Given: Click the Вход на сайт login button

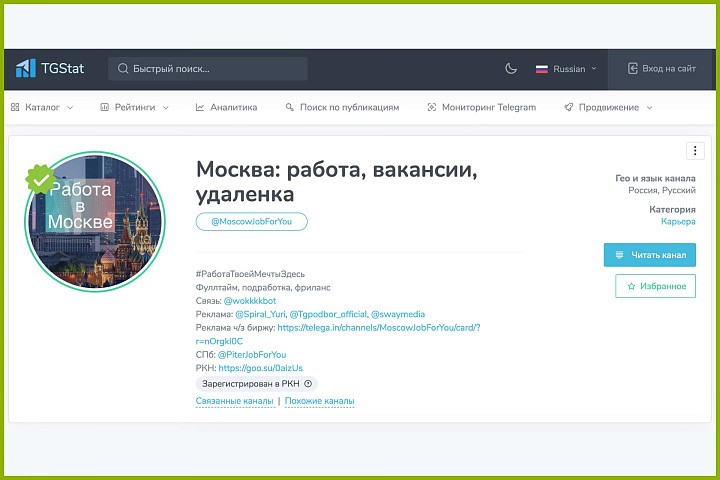Looking at the screenshot, I should coord(661,69).
